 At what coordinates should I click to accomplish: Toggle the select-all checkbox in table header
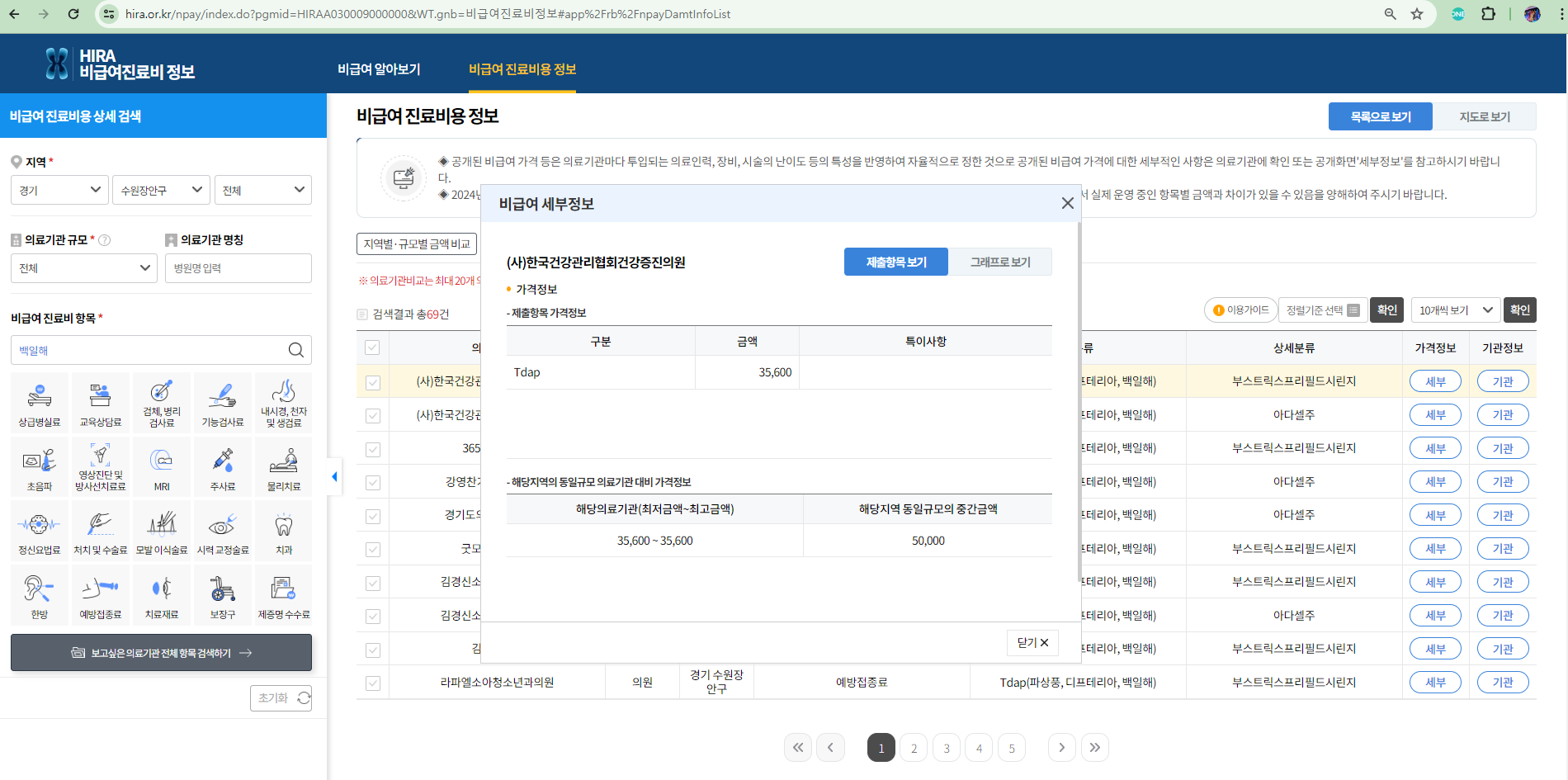pyautogui.click(x=372, y=347)
